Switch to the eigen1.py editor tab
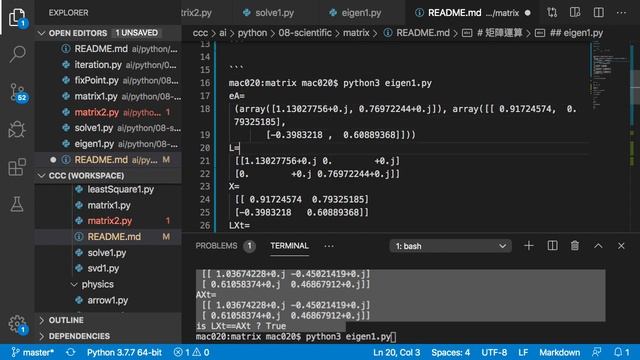 [355, 13]
